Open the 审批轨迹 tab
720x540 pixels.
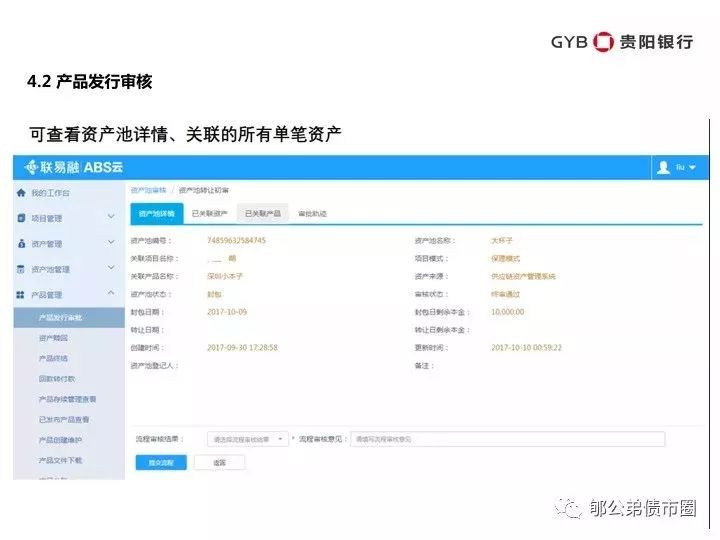tap(312, 213)
